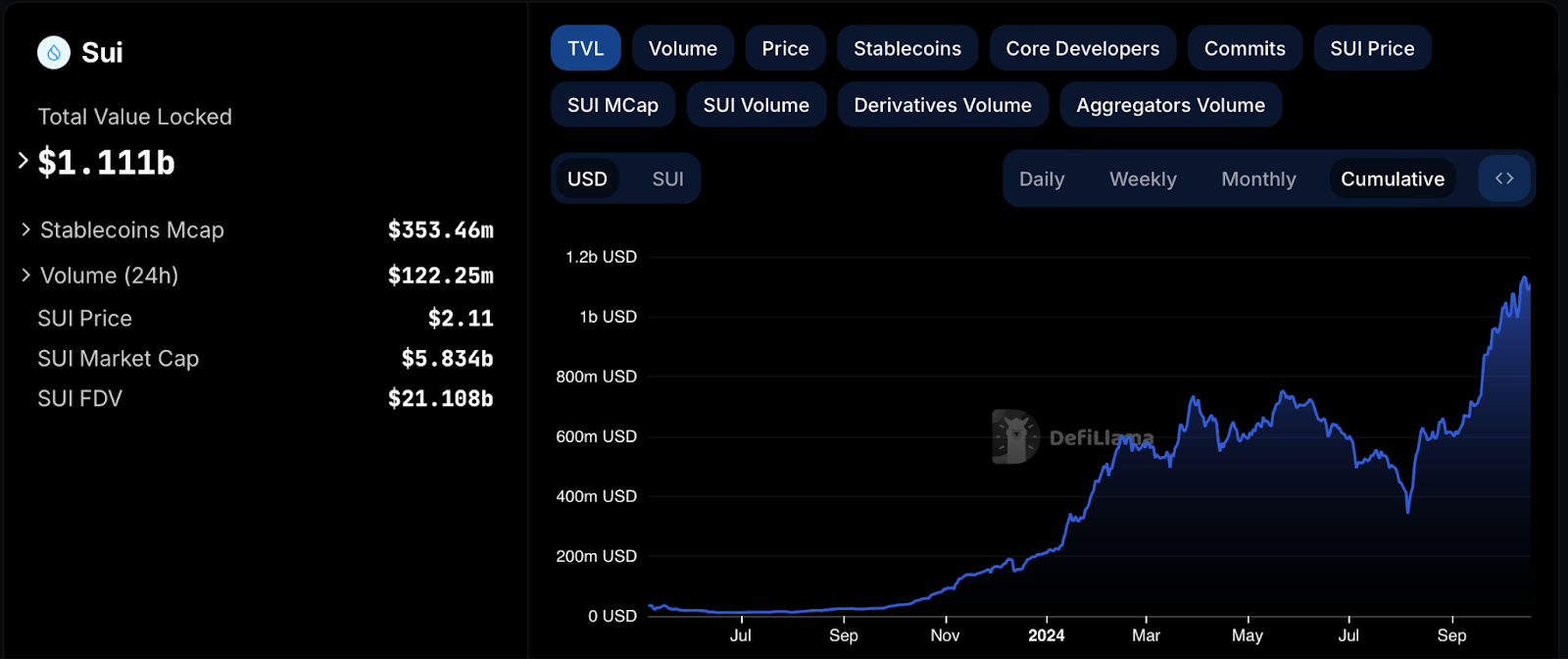
Task: Click the 2024 x-axis label
Action: point(1047,635)
